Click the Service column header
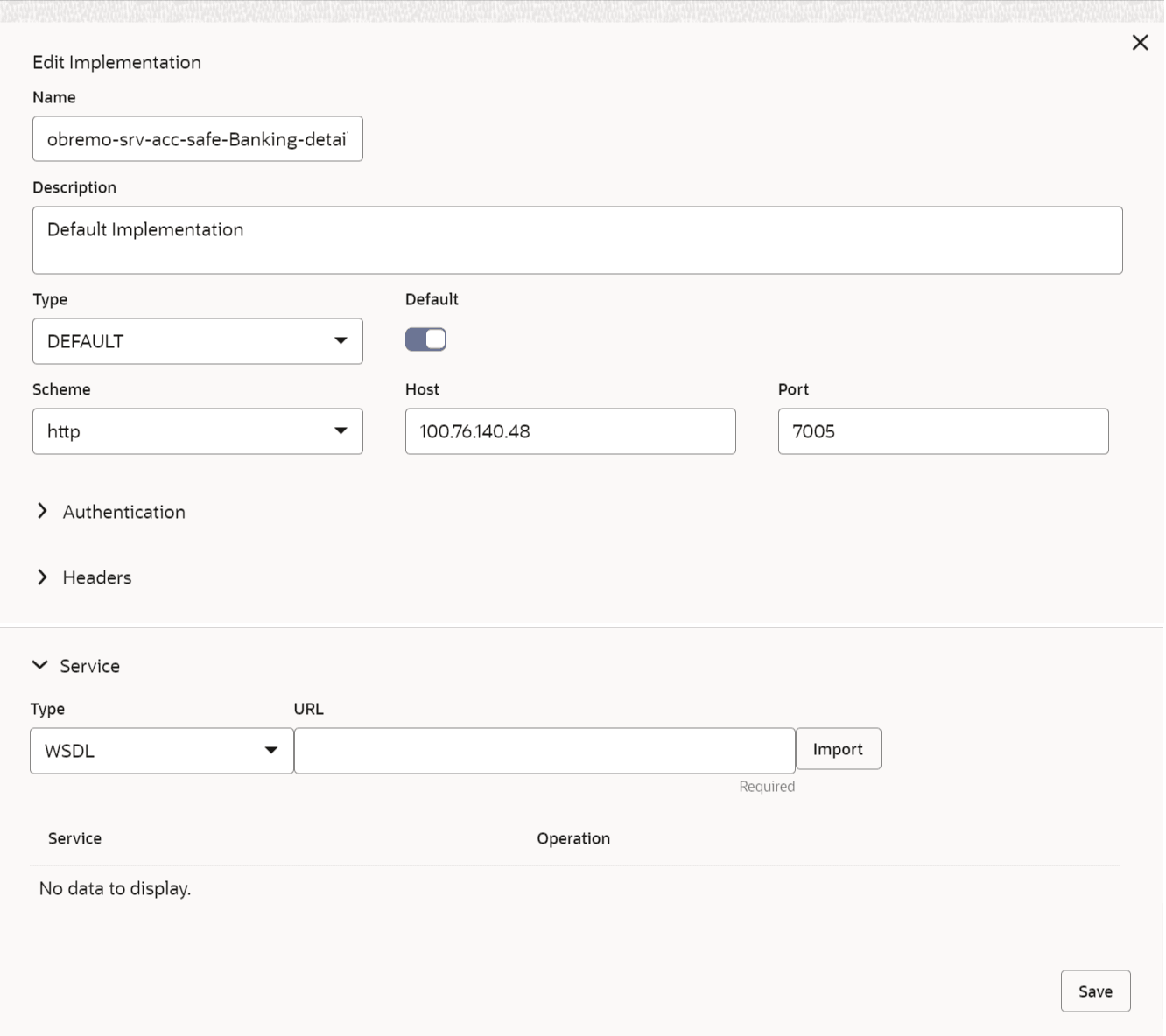Viewport: 1166px width, 1036px height. click(x=75, y=838)
